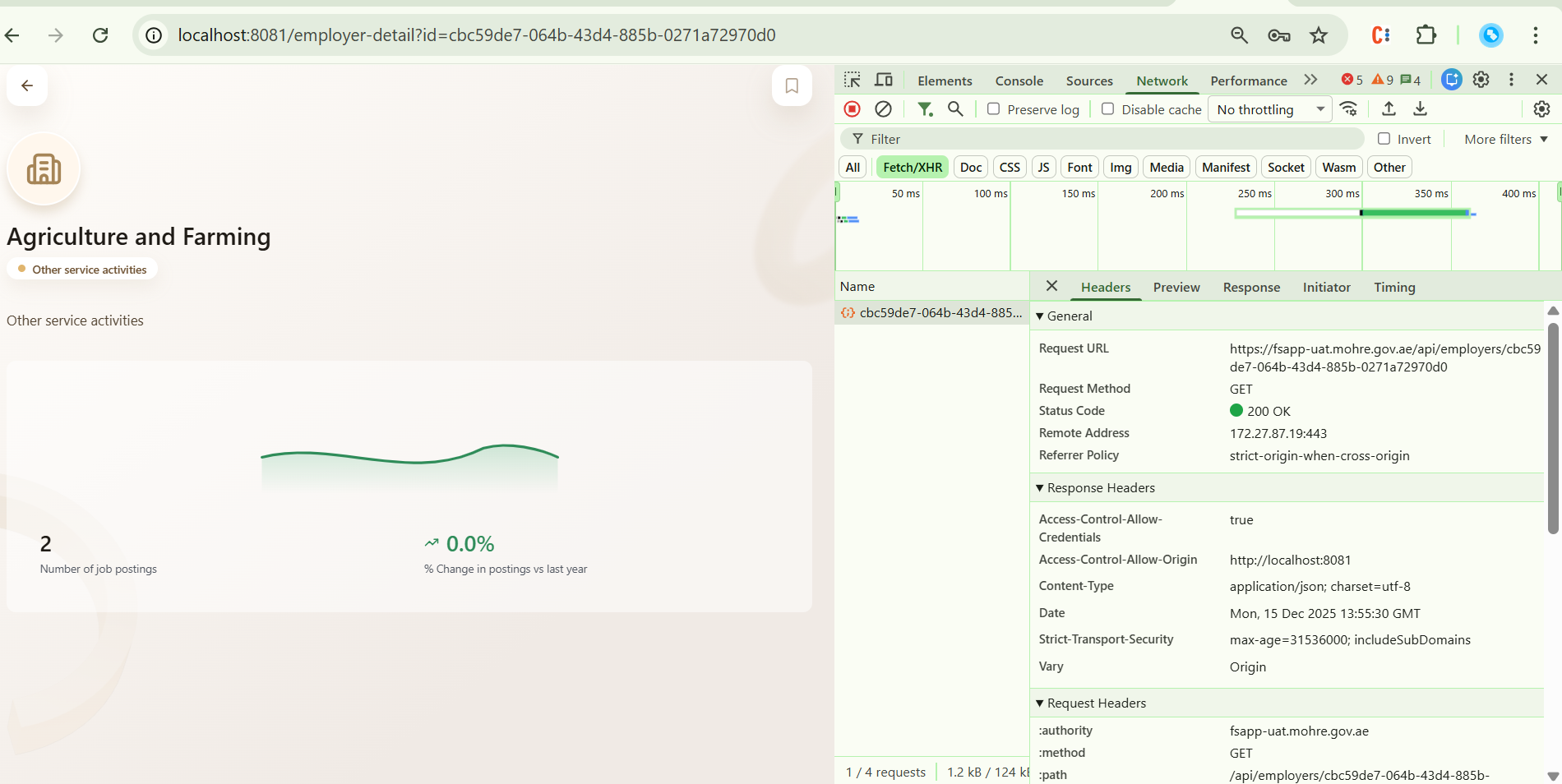Open DevTools customize three-dot menu
This screenshot has height=784, width=1562.
(1511, 80)
